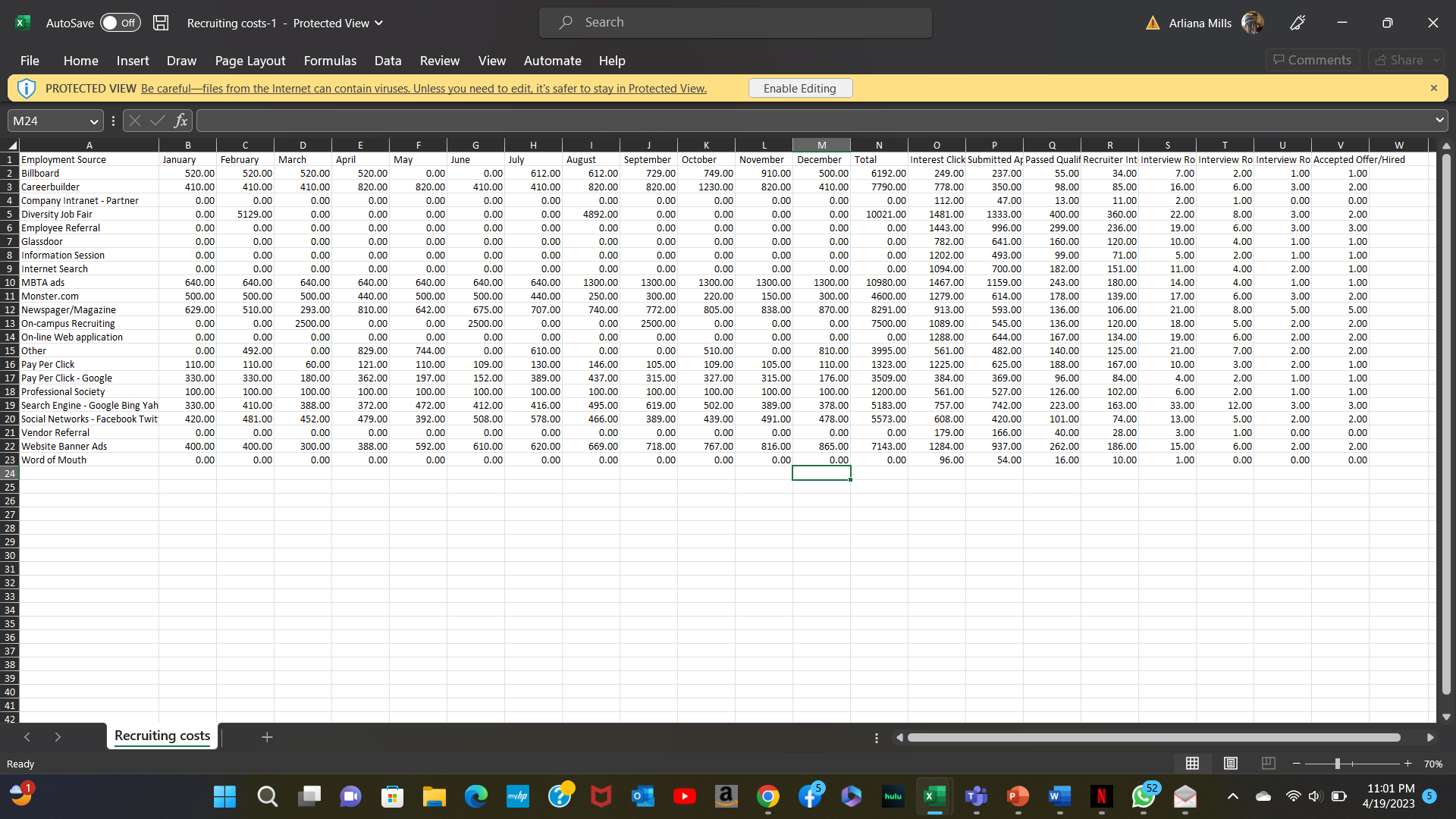1456x819 pixels.
Task: Click the Total column header cell
Action: (879, 159)
